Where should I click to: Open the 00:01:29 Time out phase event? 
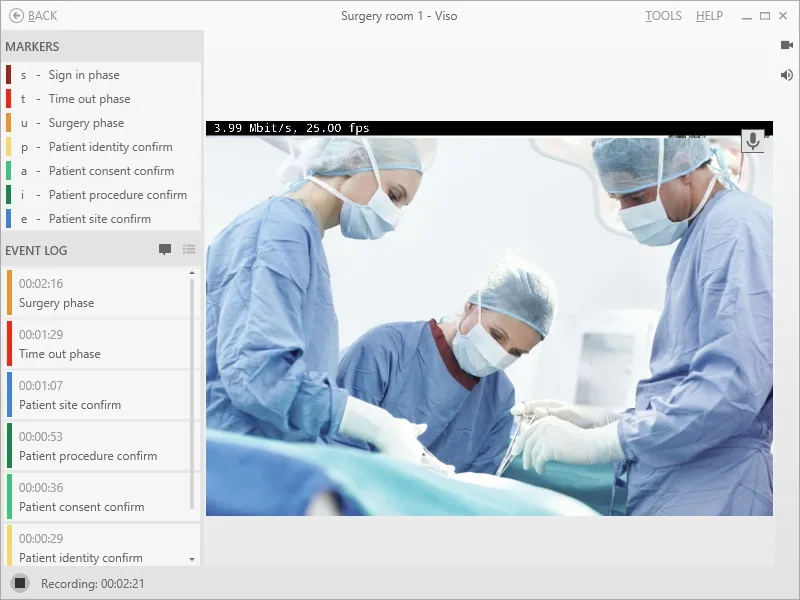97,343
